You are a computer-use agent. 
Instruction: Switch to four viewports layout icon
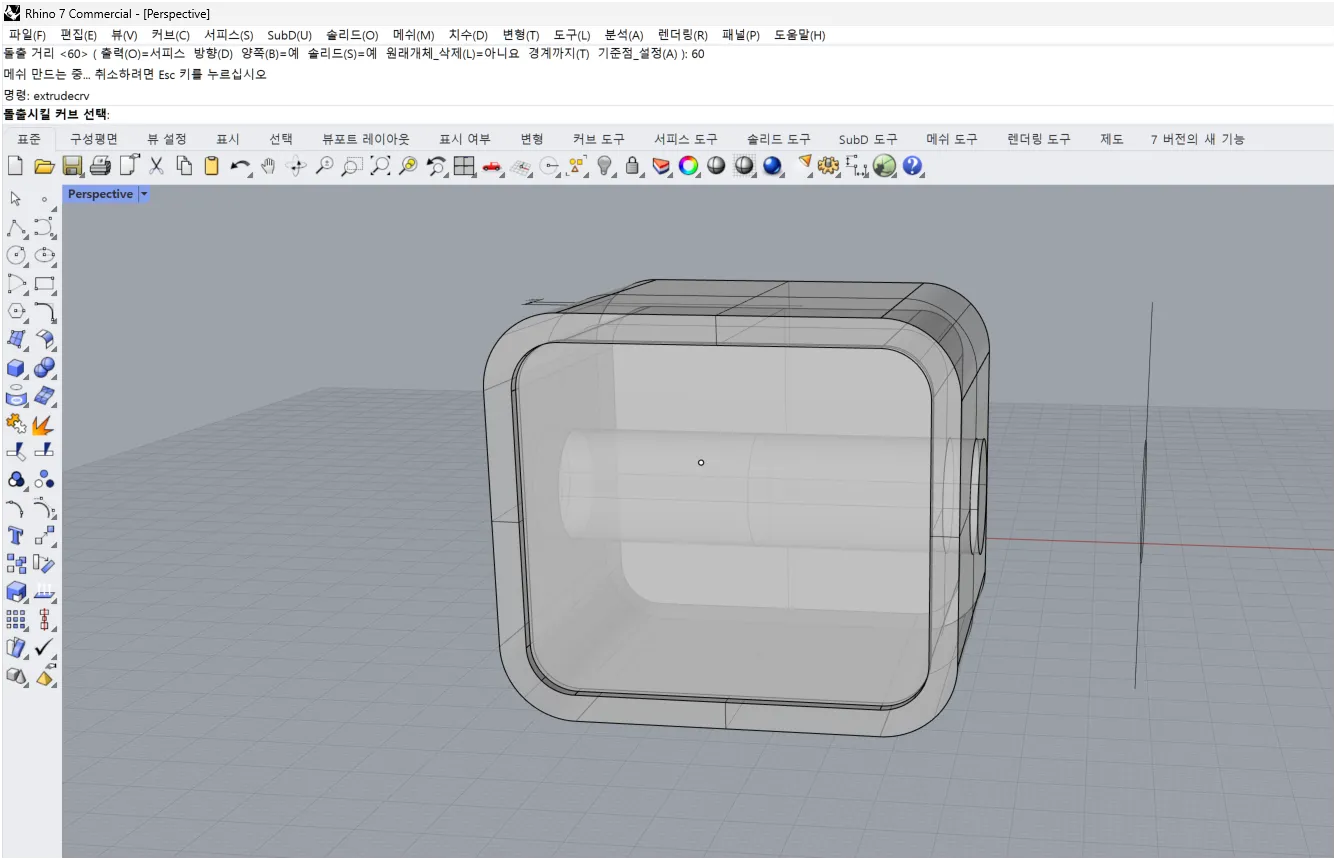(x=464, y=166)
